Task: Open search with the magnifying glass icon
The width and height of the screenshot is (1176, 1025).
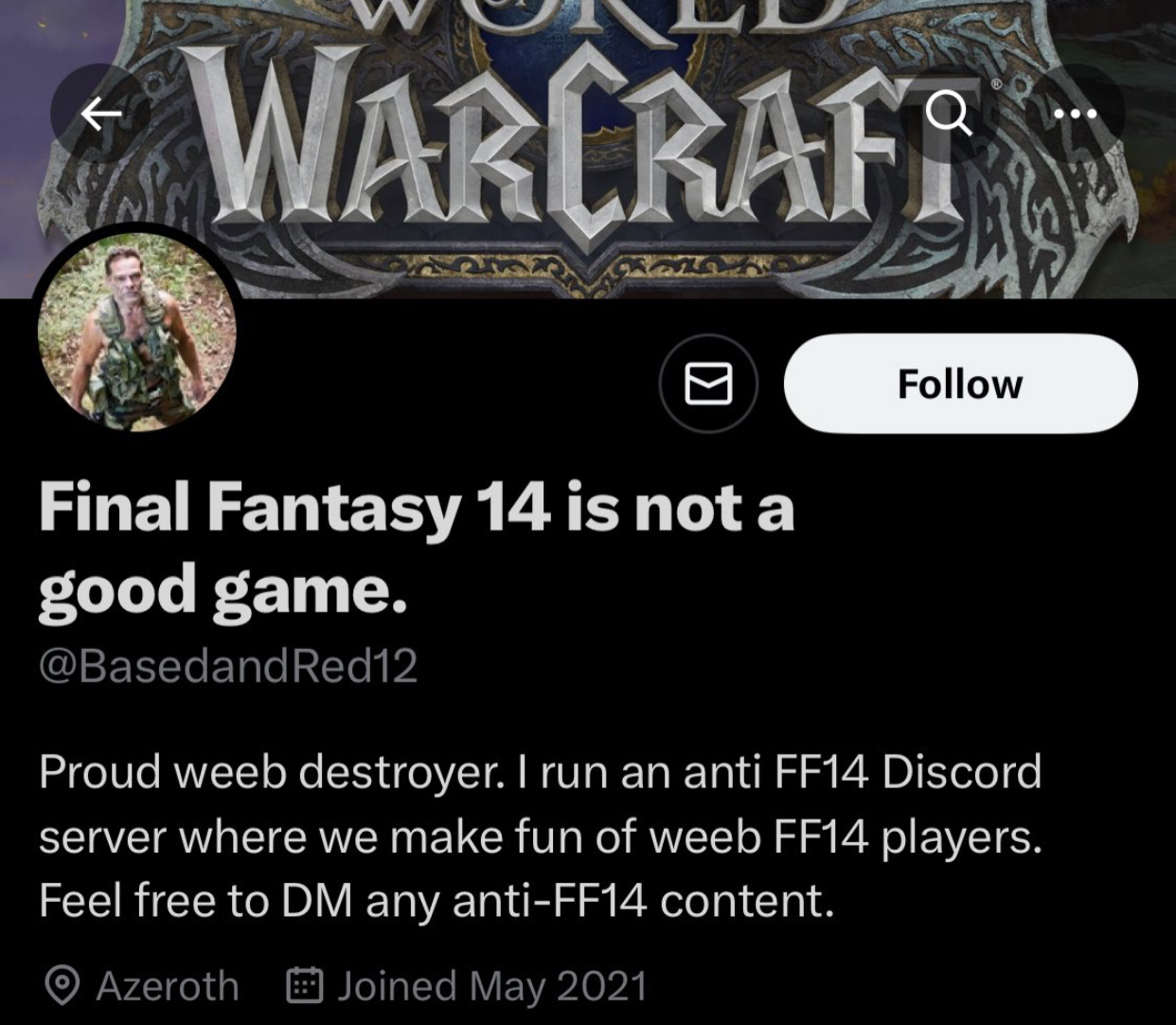Action: tap(948, 115)
